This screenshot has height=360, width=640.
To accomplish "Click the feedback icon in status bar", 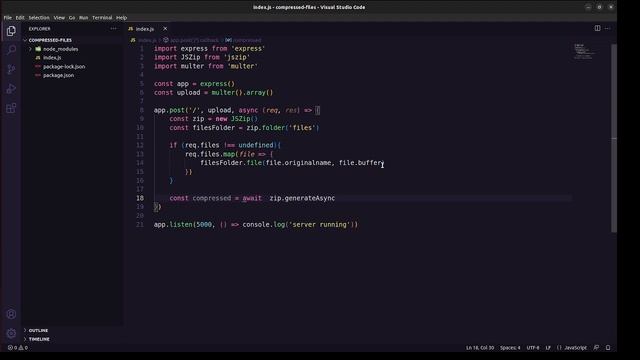I will click(596, 348).
